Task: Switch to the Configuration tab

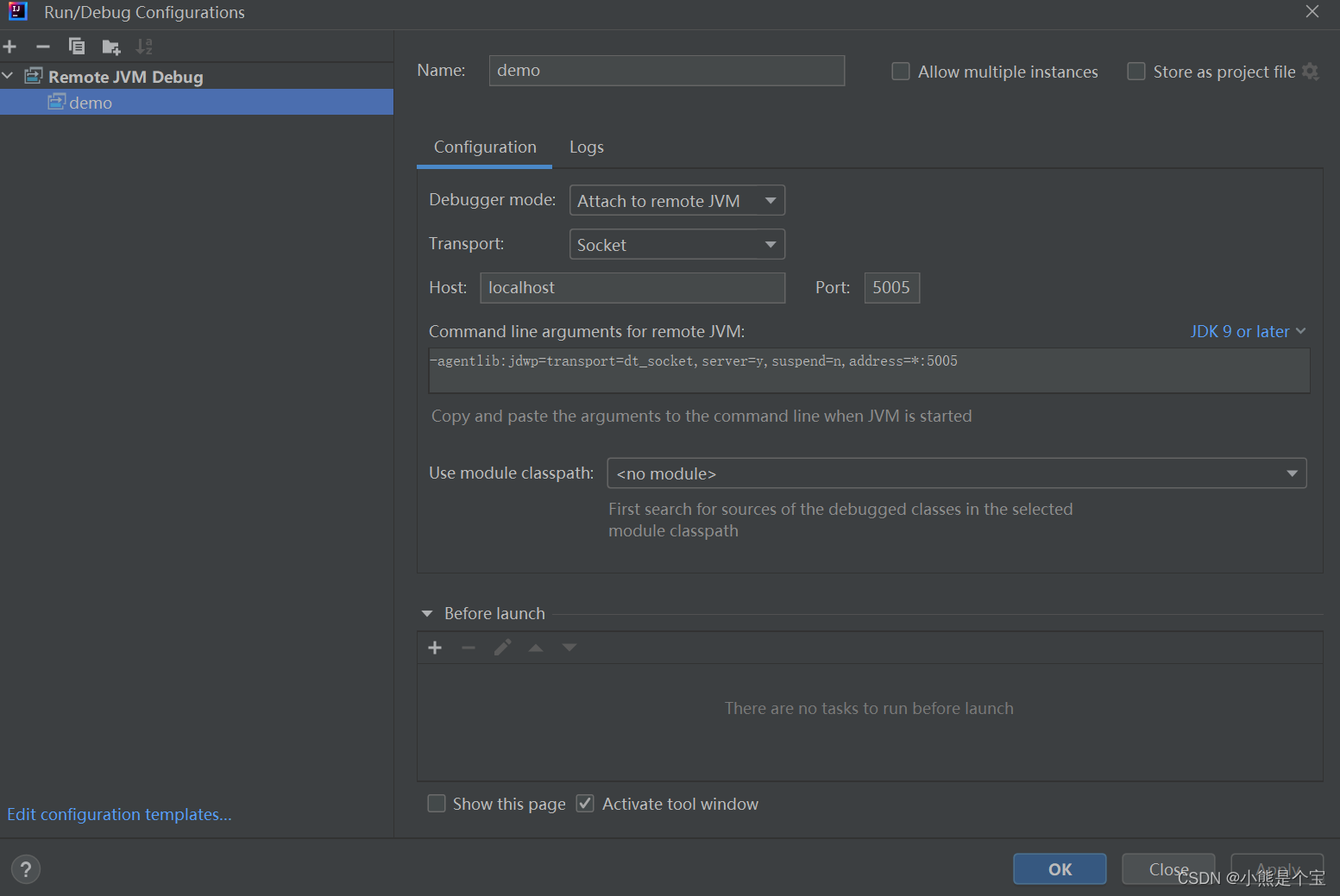Action: click(484, 147)
